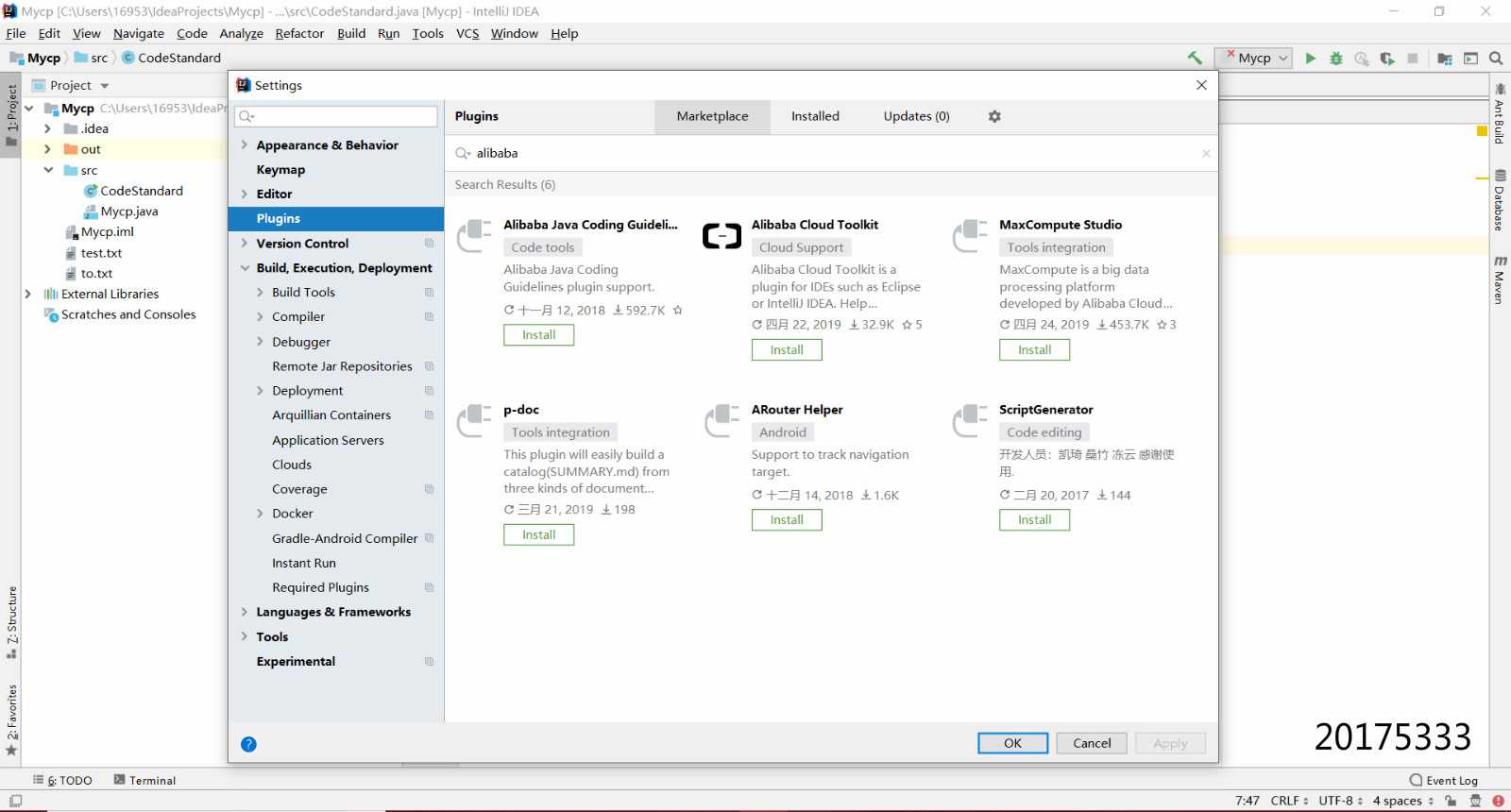Image resolution: width=1511 pixels, height=812 pixels.
Task: Open the Maven side tool window
Action: point(1500,279)
